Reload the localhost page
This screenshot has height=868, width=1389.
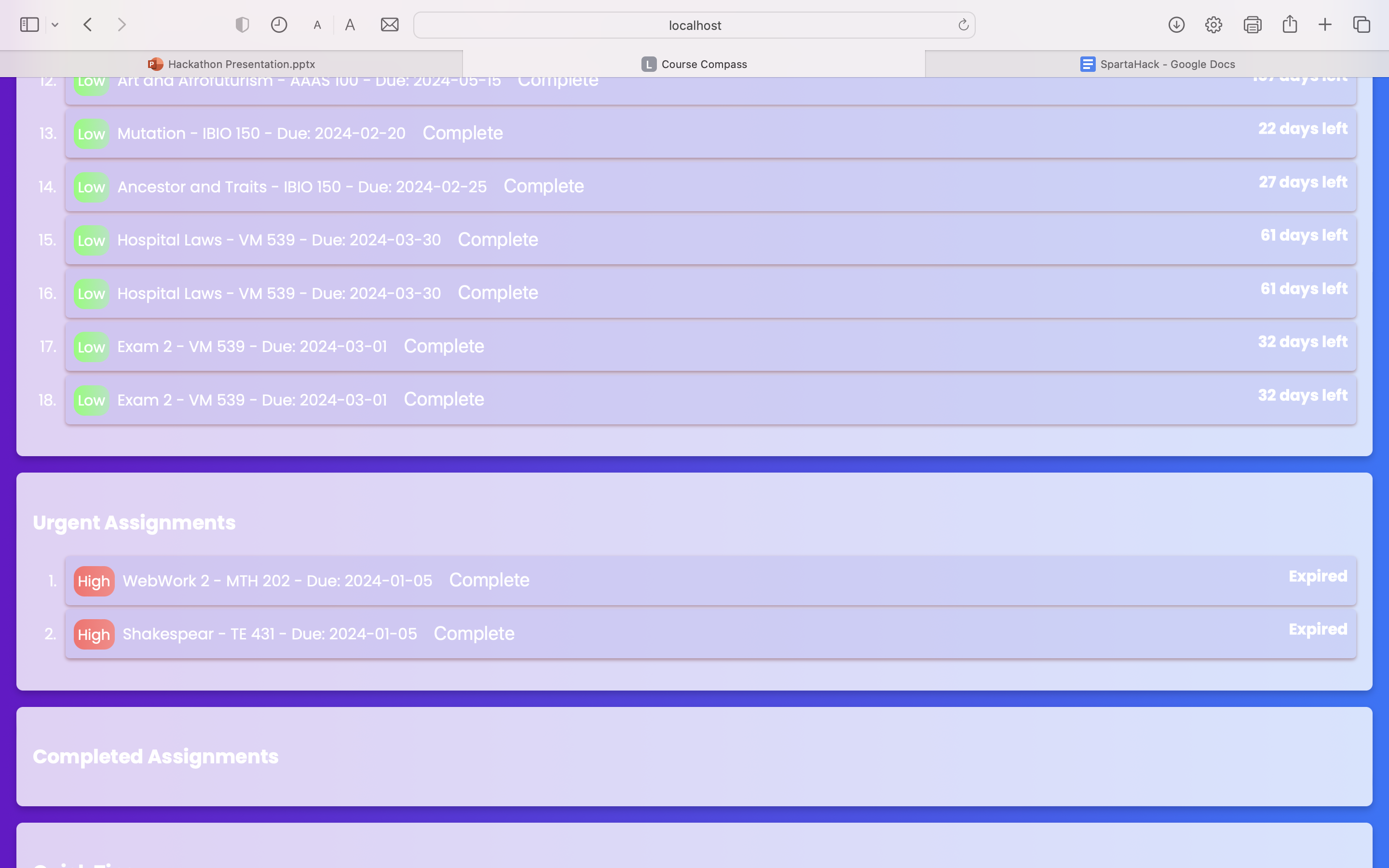coord(963,25)
